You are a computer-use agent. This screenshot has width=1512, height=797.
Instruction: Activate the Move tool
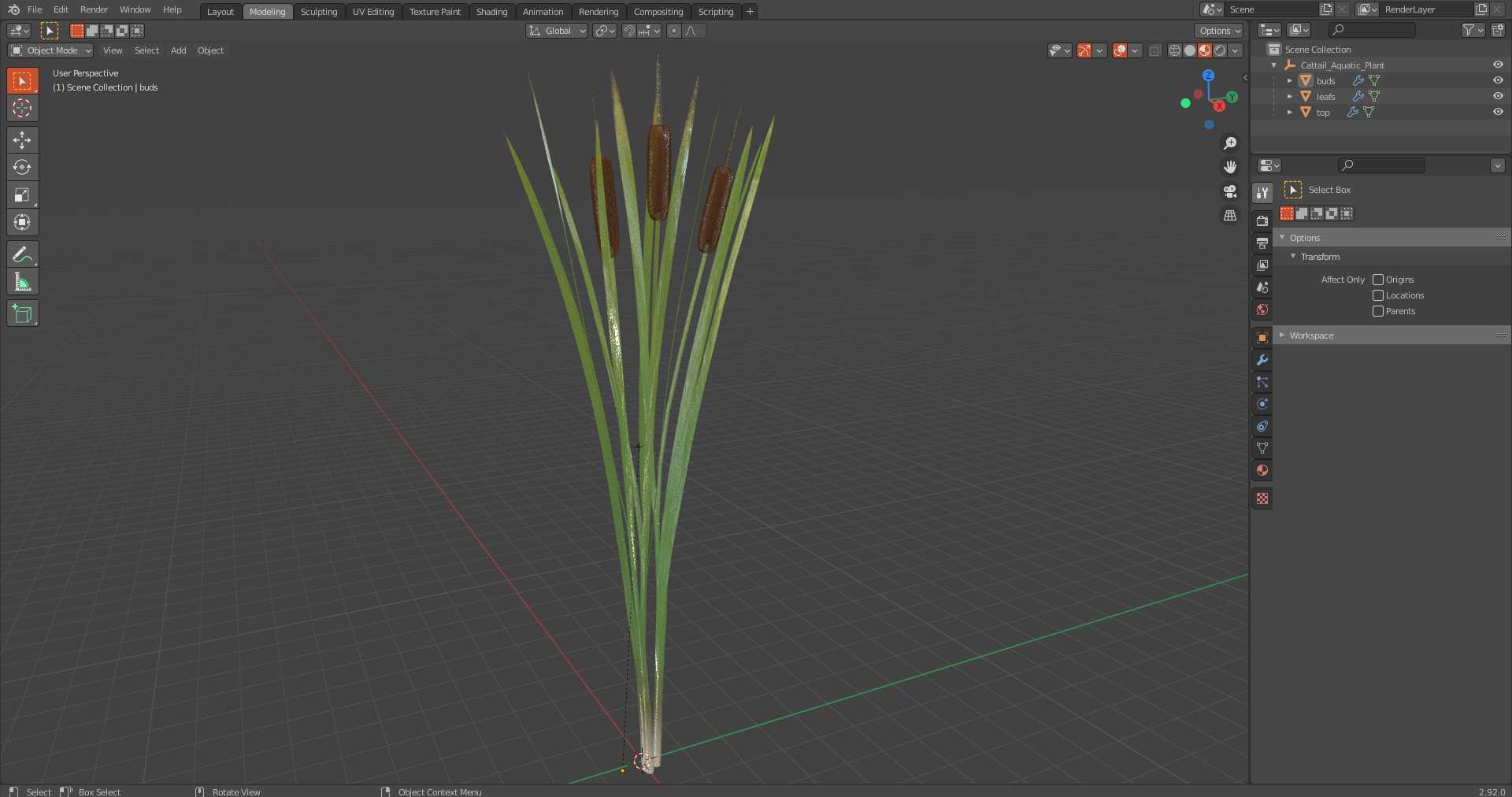22,139
